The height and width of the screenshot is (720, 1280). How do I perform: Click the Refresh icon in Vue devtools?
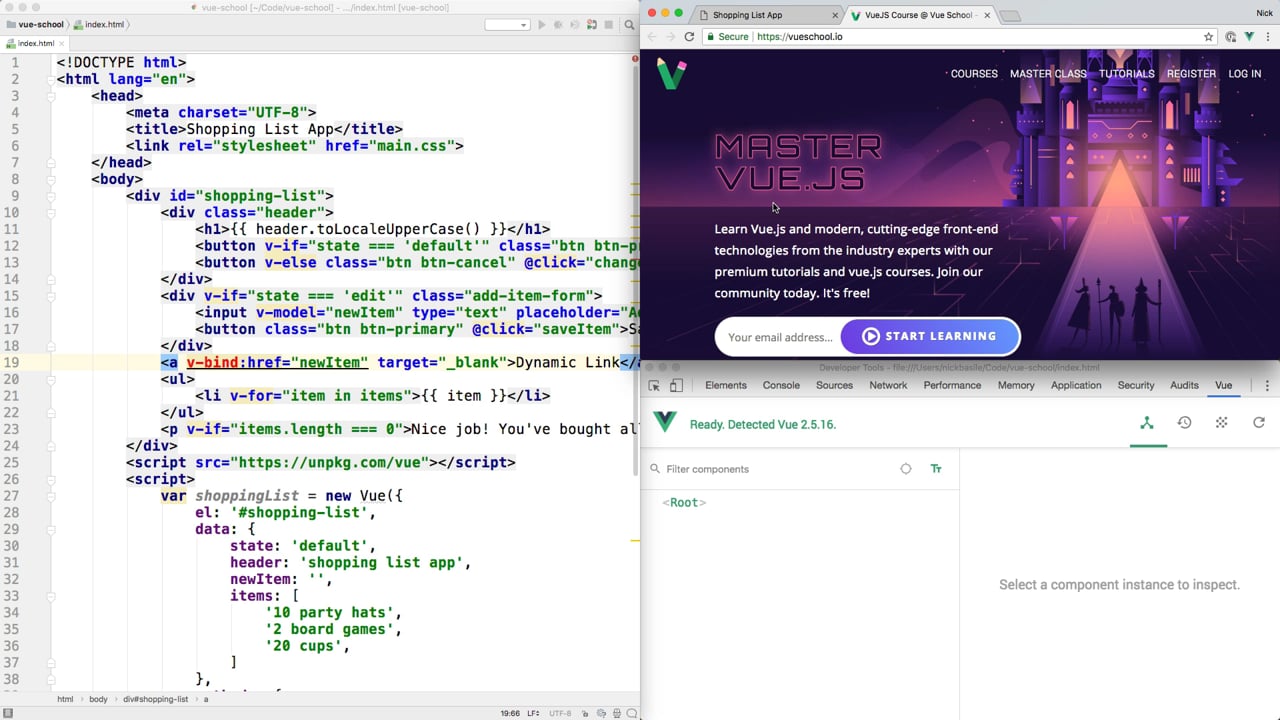click(1259, 423)
